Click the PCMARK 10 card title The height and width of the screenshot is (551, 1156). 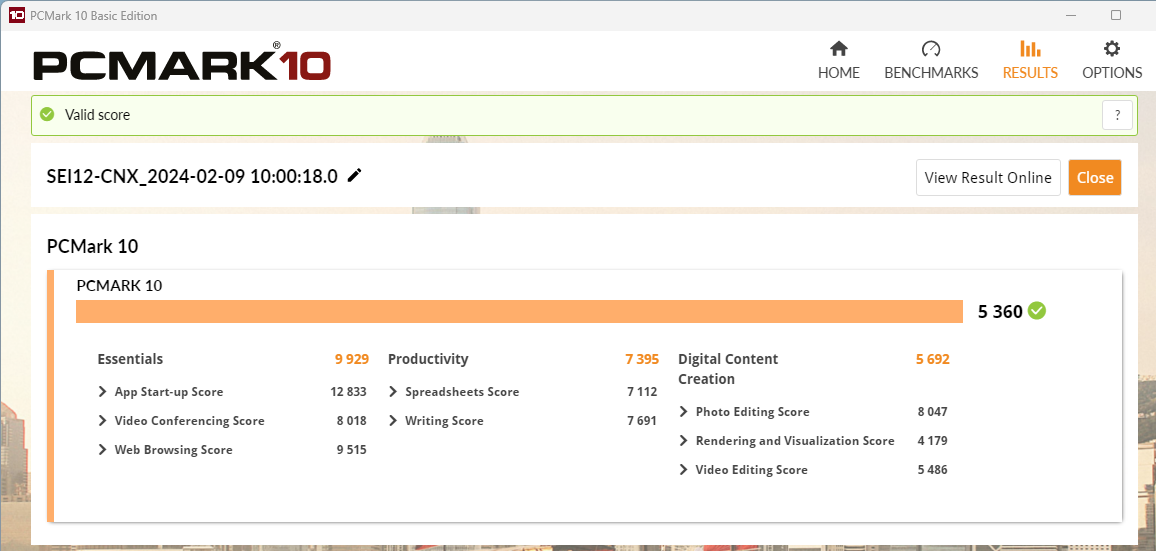pos(119,285)
